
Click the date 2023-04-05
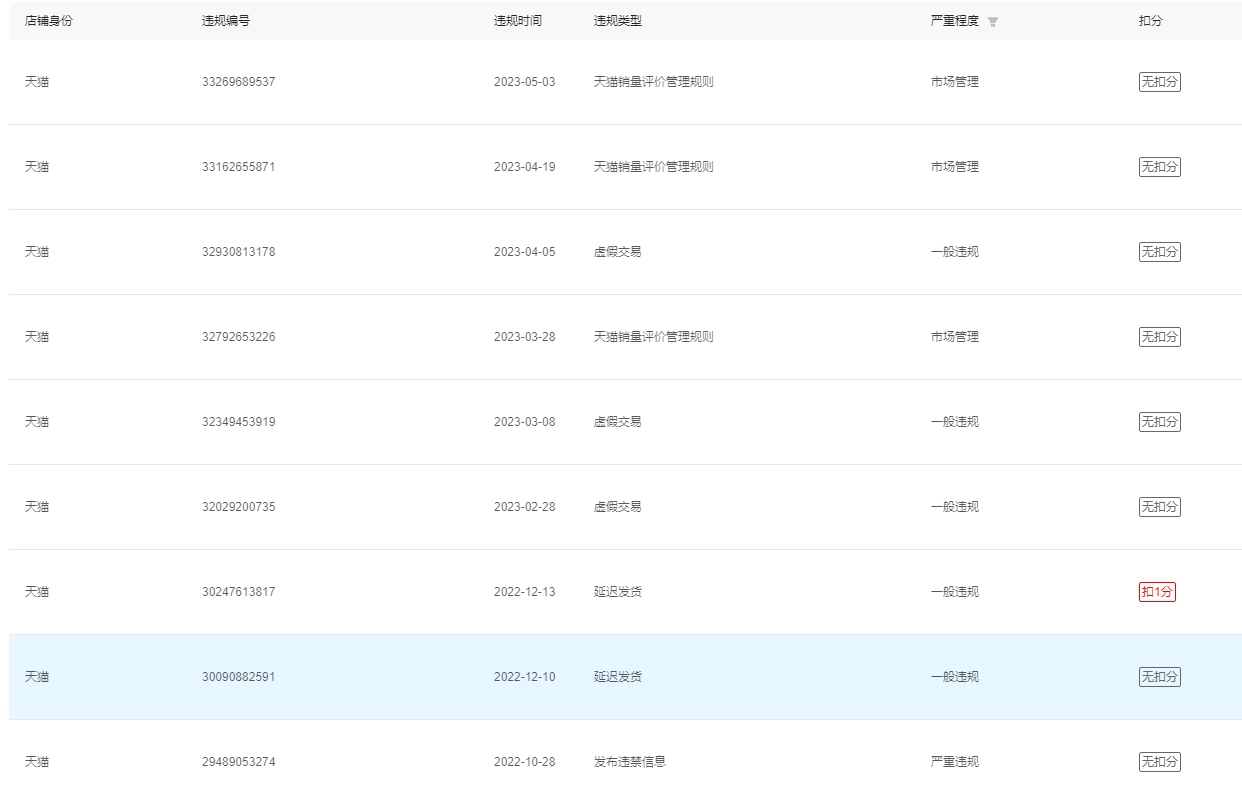pyautogui.click(x=524, y=252)
